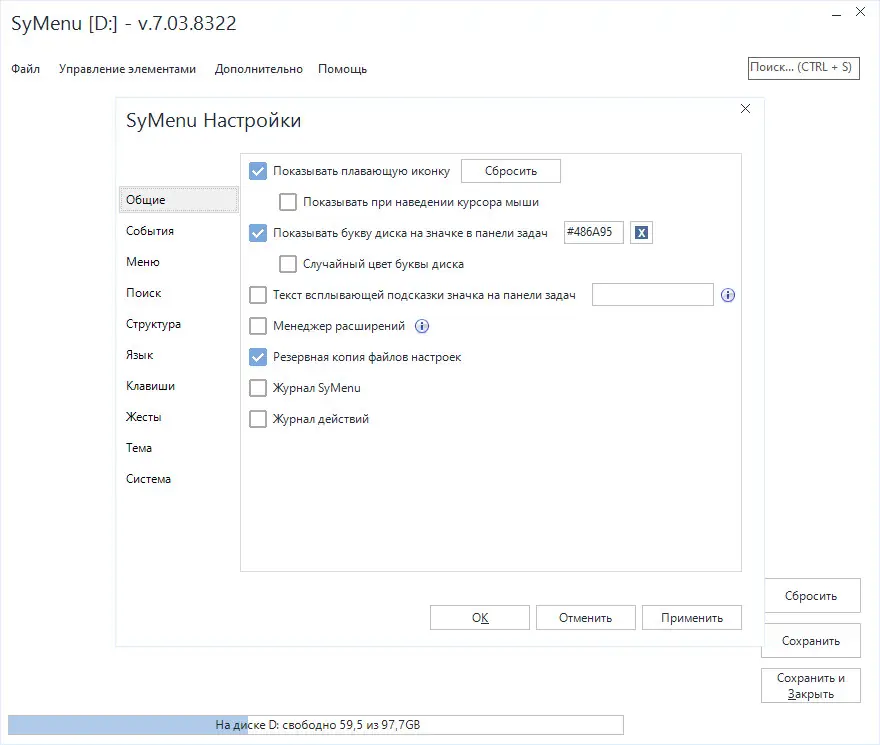880x745 pixels.
Task: Switch to Меню settings tab
Action: pyautogui.click(x=143, y=262)
